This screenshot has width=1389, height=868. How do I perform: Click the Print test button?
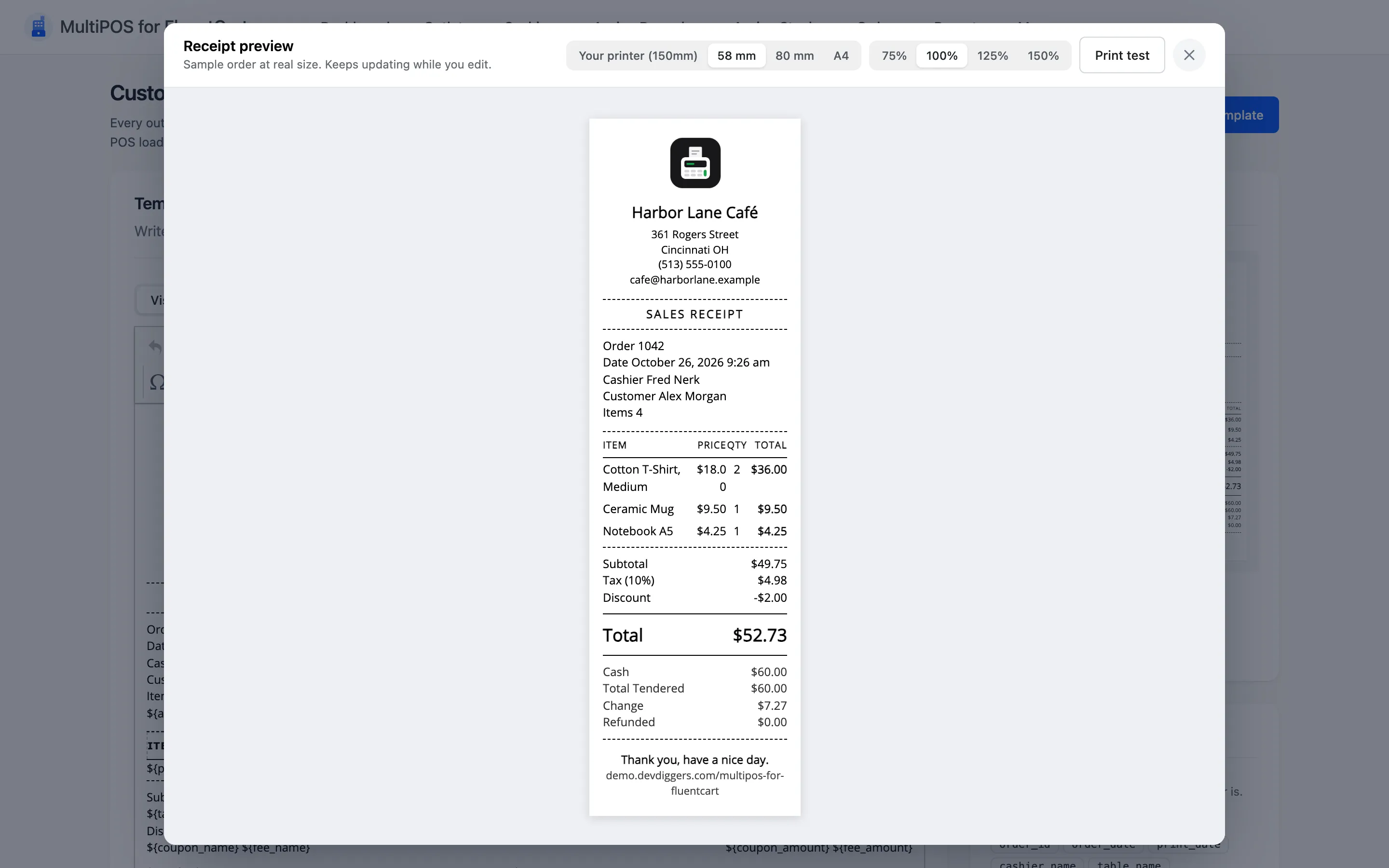[1121, 55]
